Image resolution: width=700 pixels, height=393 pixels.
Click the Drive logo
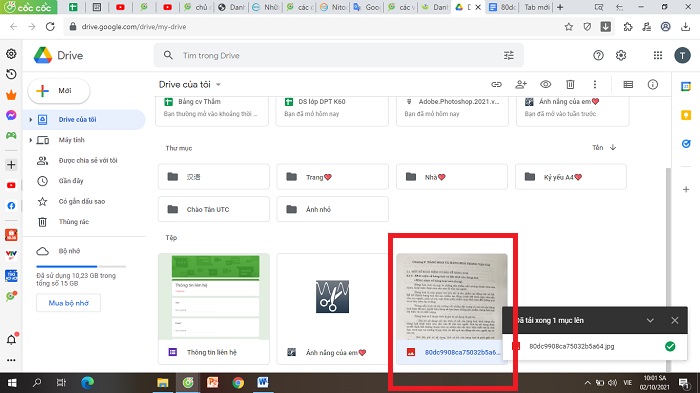coord(43,55)
